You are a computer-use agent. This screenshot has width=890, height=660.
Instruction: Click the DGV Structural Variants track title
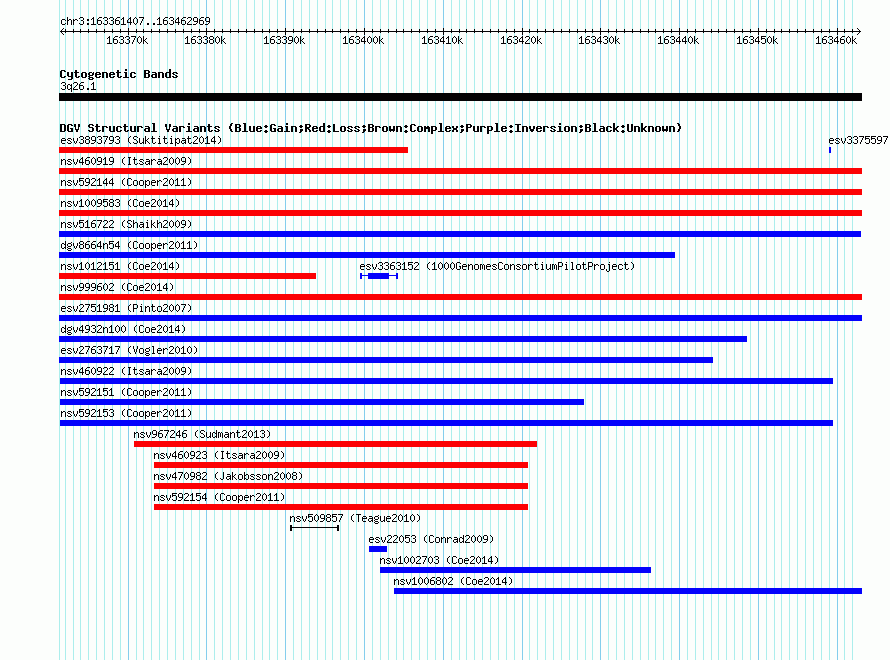click(371, 128)
